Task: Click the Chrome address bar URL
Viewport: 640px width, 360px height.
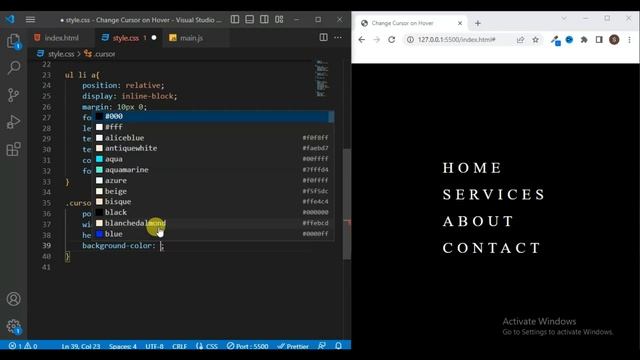Action: click(456, 40)
